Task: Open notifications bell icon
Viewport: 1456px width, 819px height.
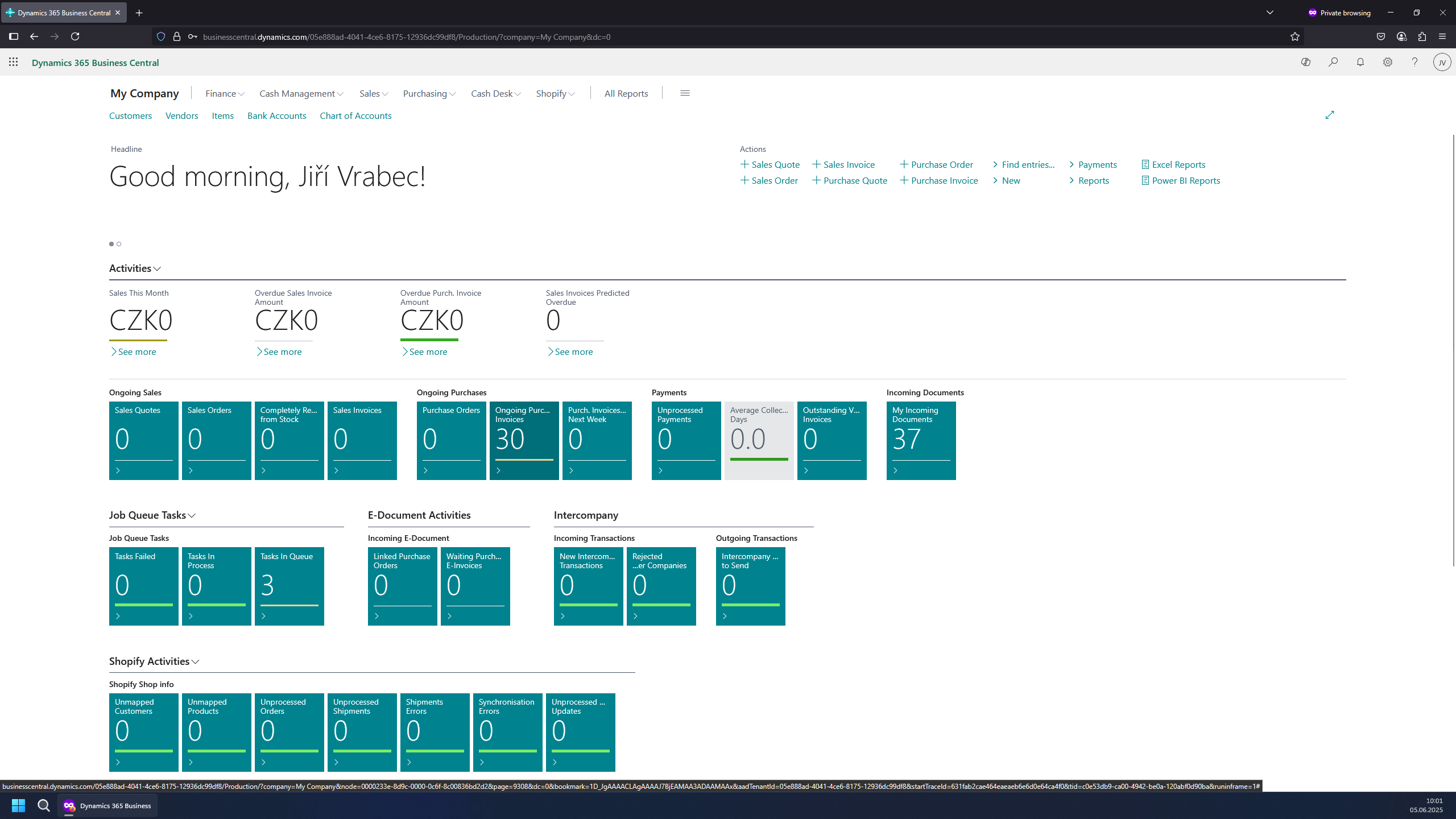Action: point(1360,62)
